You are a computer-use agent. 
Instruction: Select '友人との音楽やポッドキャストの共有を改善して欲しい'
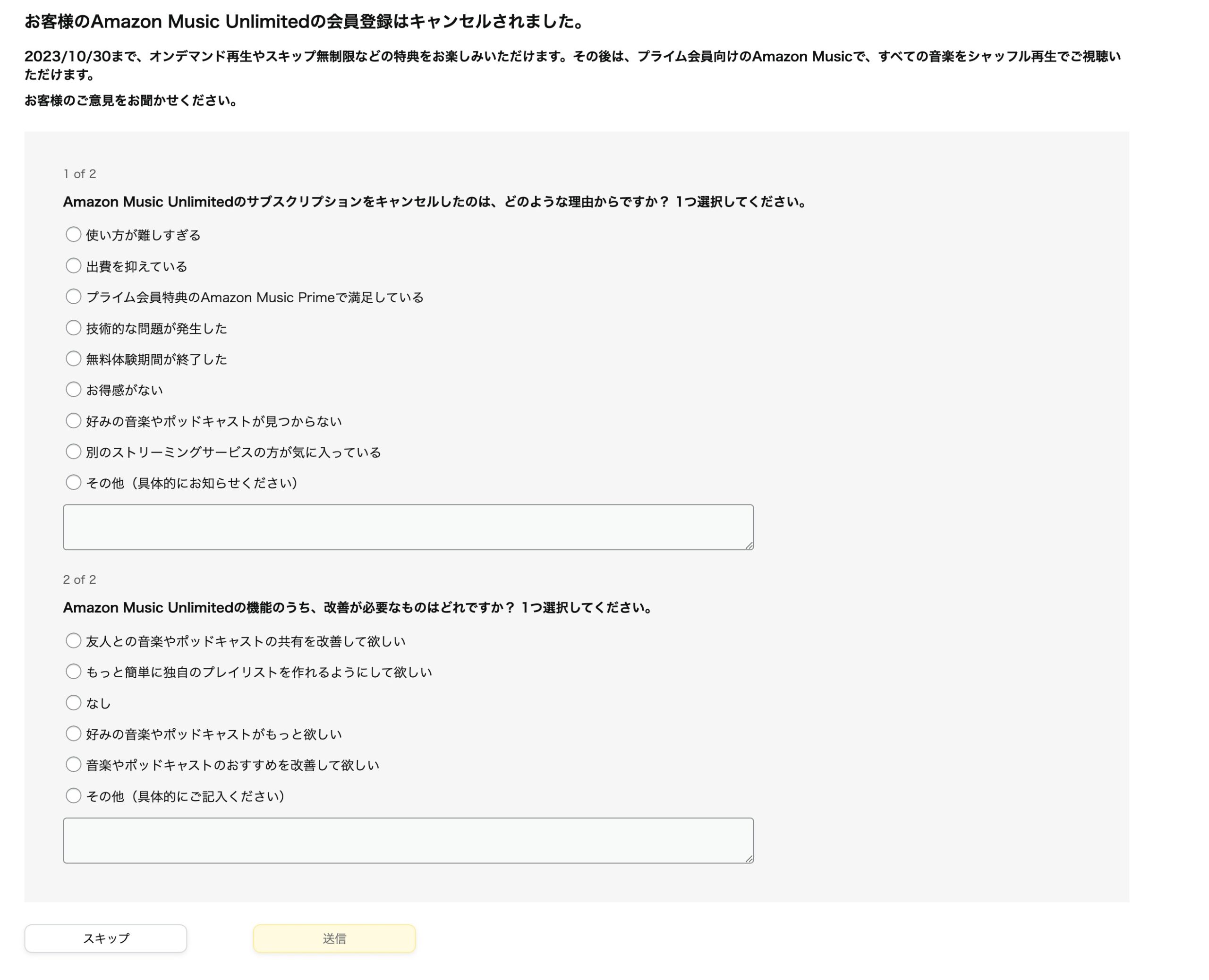pos(73,640)
